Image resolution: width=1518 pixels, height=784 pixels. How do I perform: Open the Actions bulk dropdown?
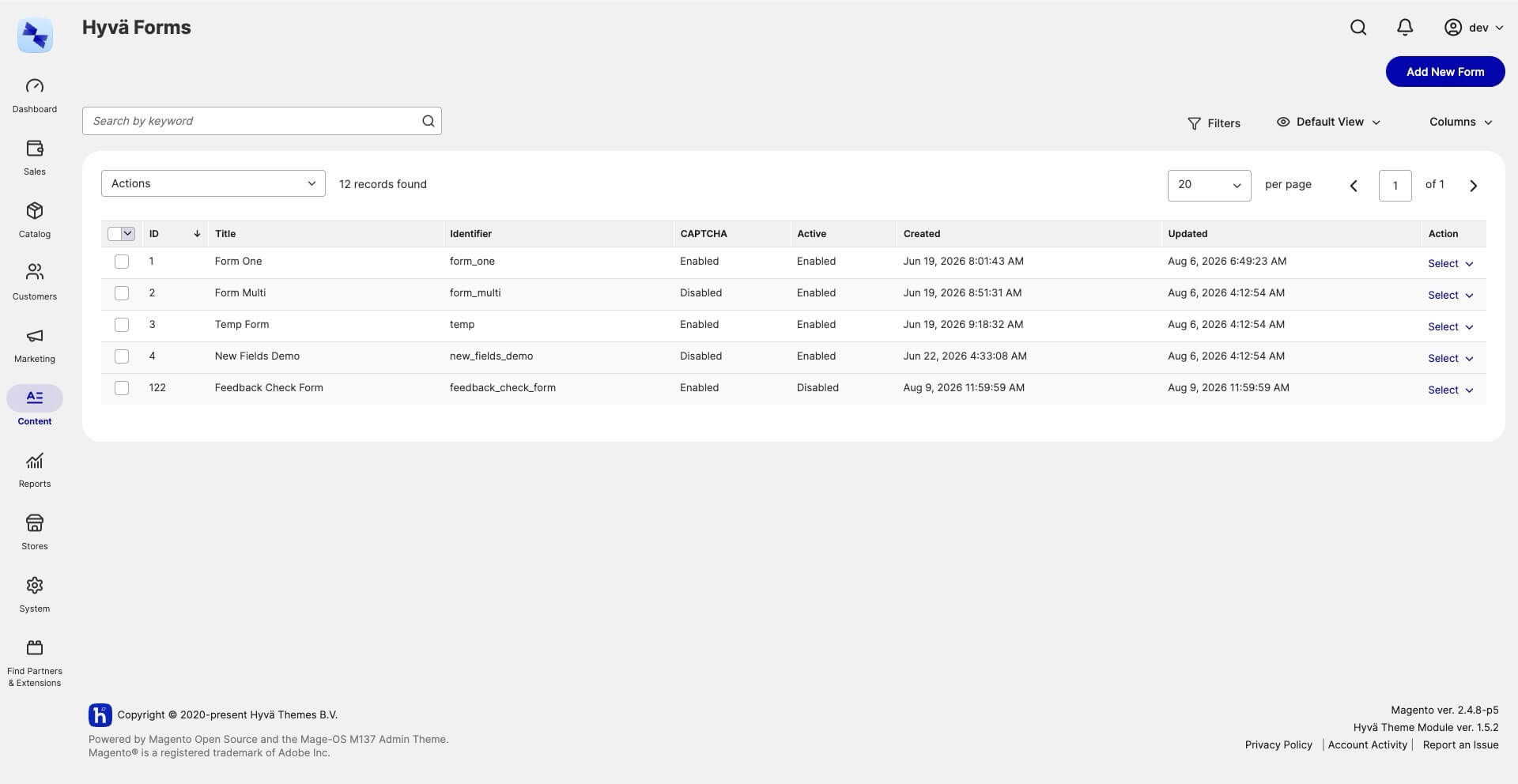click(213, 183)
